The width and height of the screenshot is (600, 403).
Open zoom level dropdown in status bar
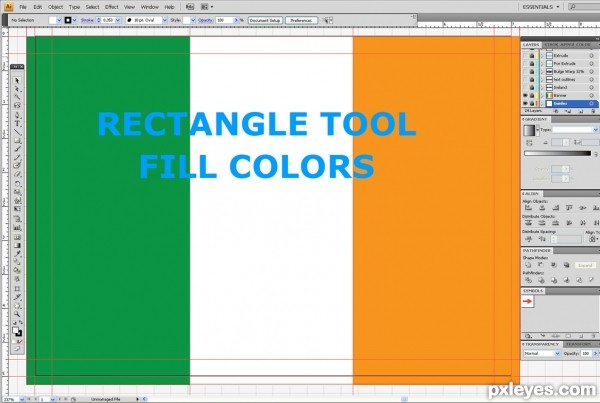(22, 399)
